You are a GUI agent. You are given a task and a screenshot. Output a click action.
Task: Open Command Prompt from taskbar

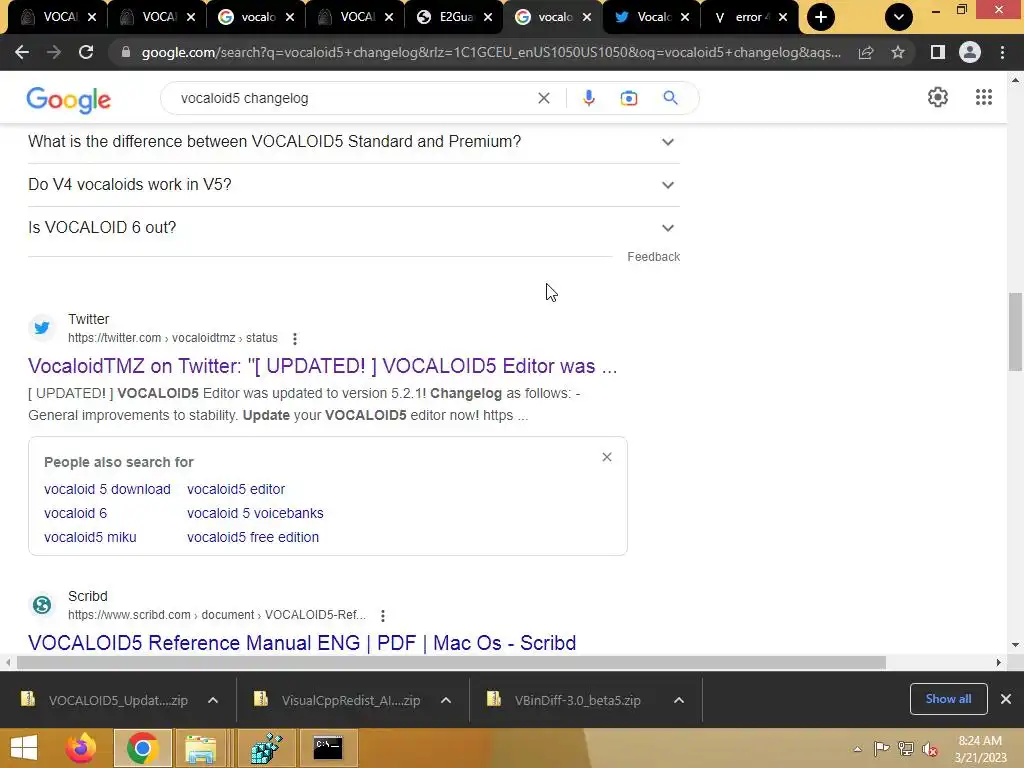coord(328,748)
